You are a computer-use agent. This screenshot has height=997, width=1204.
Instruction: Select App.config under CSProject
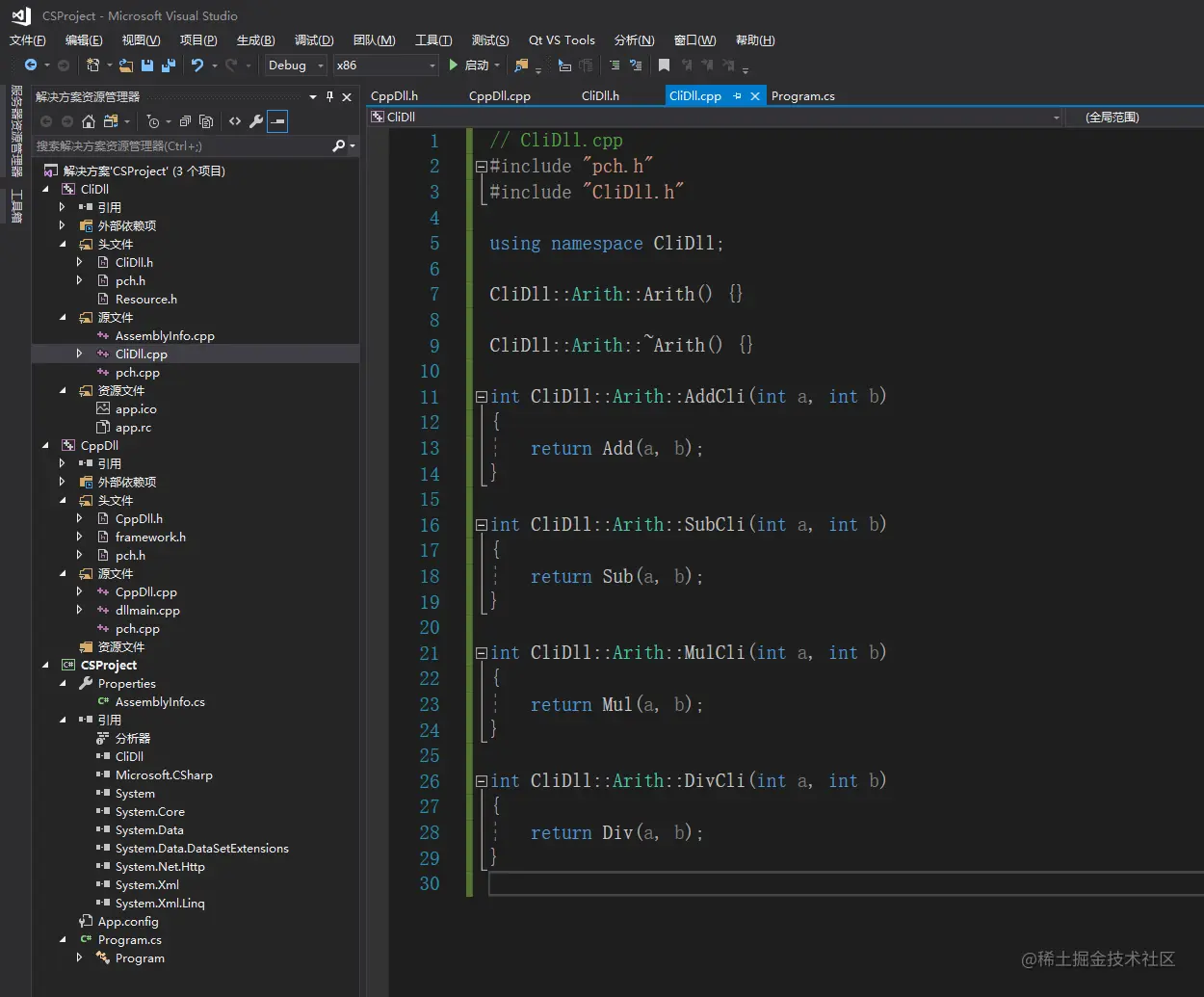[x=128, y=922]
